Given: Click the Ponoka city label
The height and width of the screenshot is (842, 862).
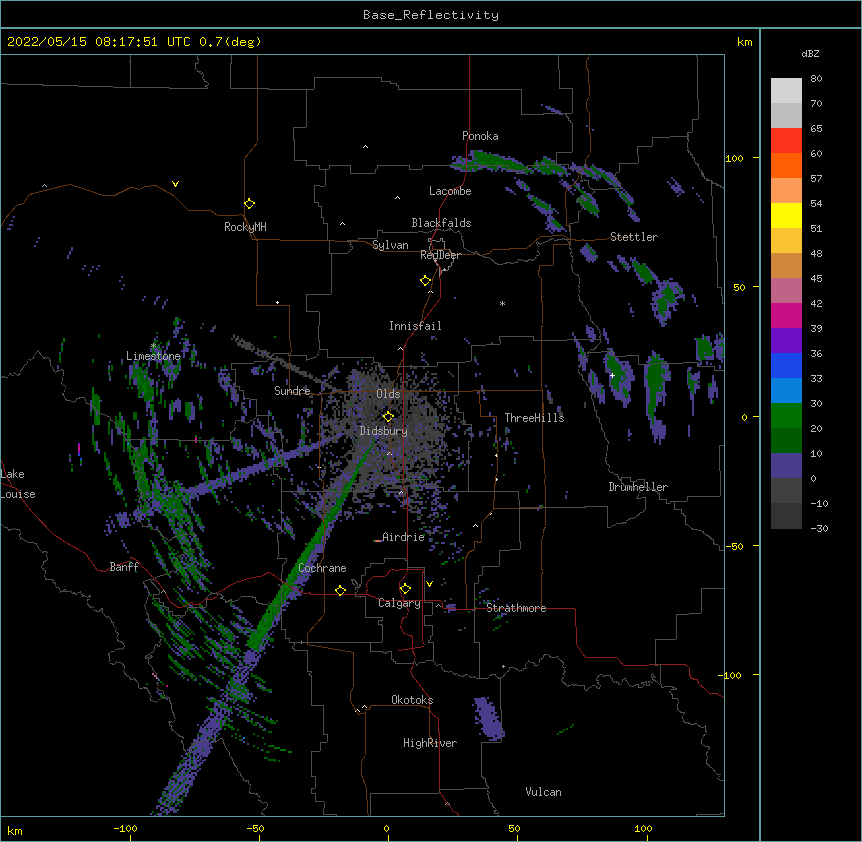Looking at the screenshot, I should 480,136.
